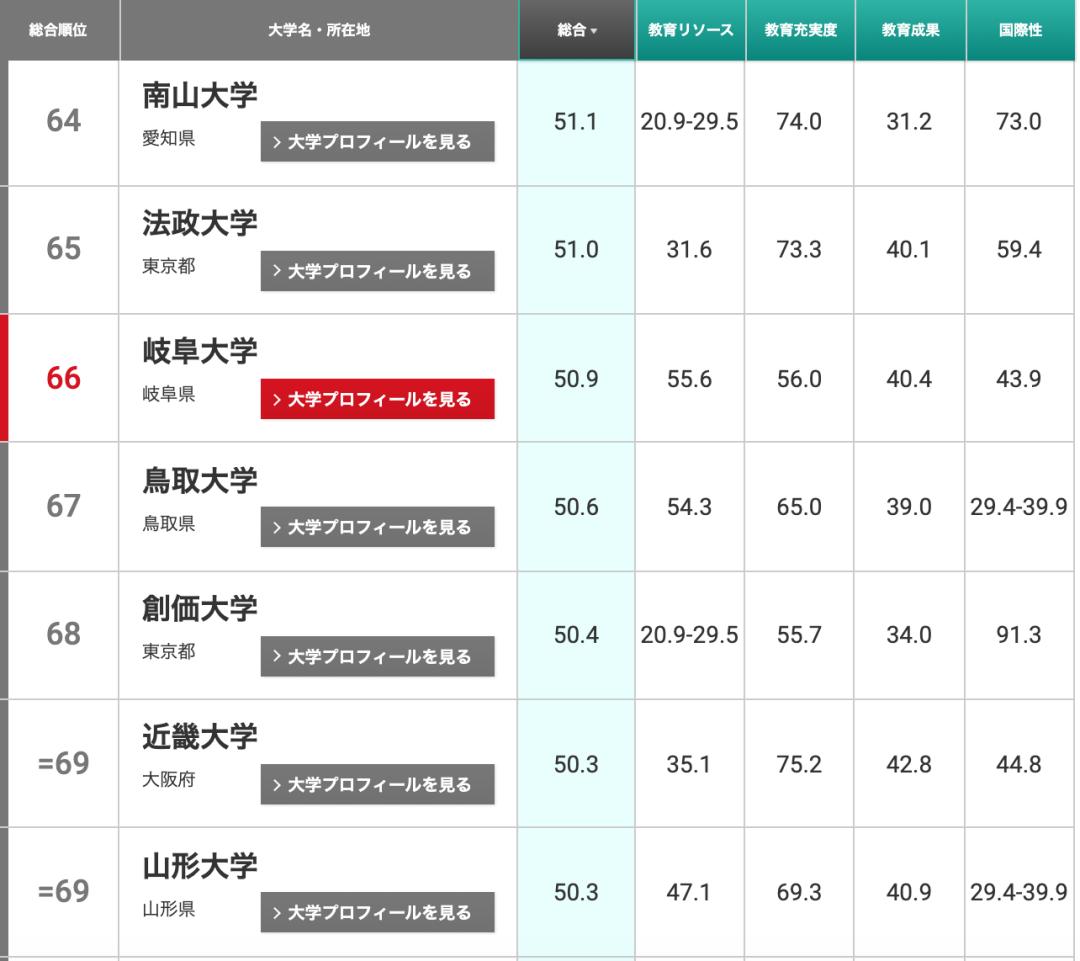1080x961 pixels.
Task: Click the 南山大学 university name
Action: 200,95
